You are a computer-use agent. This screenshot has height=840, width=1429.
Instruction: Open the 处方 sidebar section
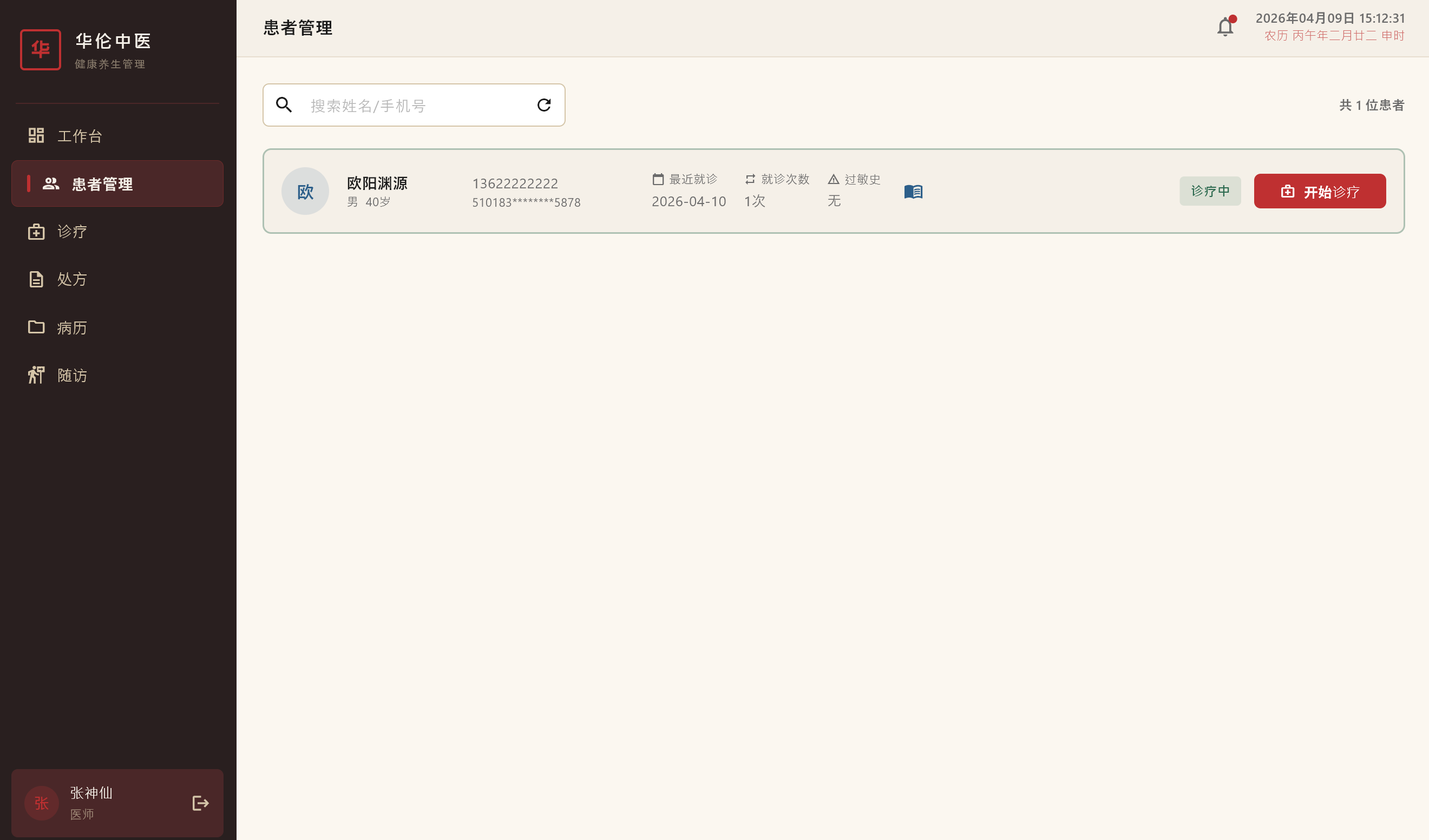pyautogui.click(x=72, y=279)
